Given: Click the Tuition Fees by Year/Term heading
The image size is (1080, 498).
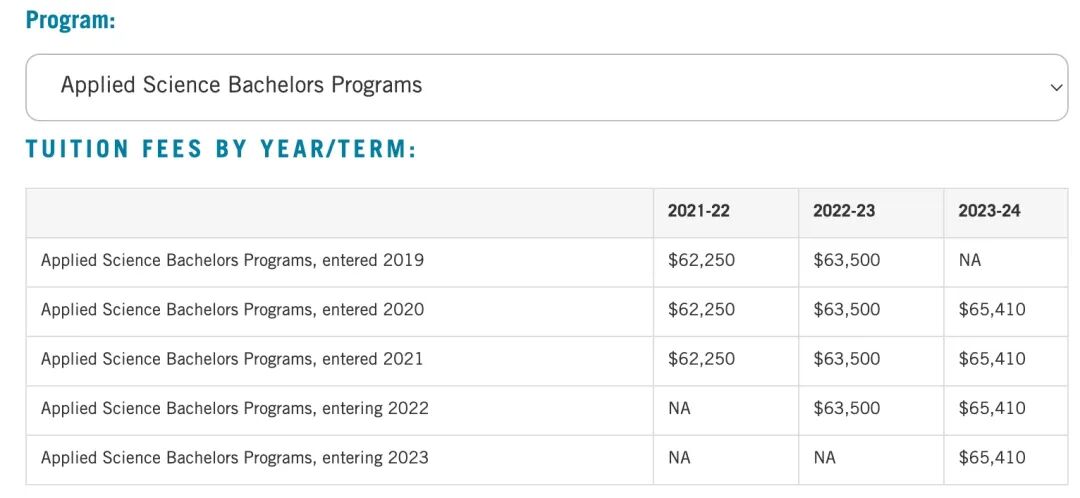Looking at the screenshot, I should tap(221, 150).
